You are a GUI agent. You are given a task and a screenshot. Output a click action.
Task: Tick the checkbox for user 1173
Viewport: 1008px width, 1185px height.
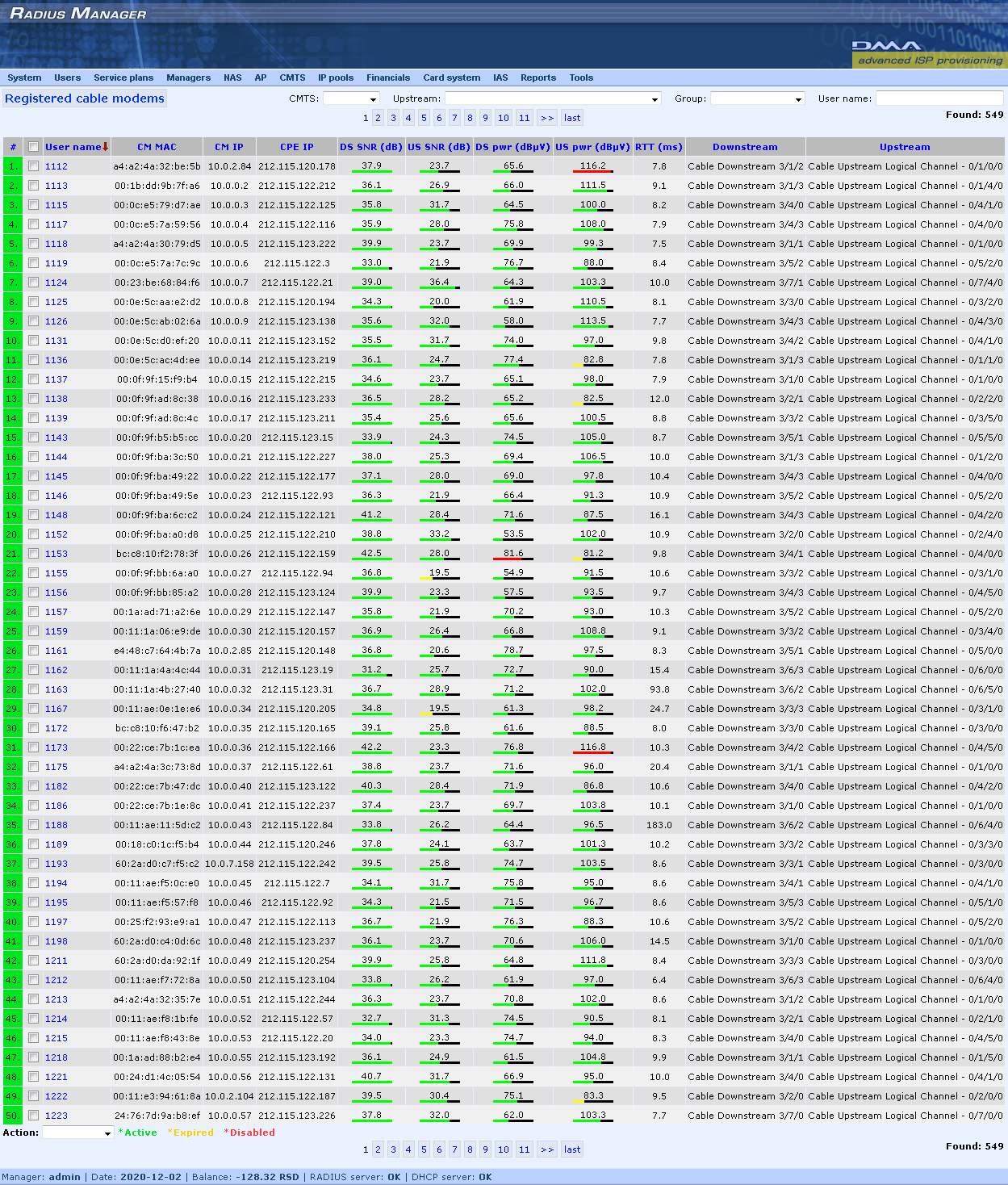coord(33,747)
